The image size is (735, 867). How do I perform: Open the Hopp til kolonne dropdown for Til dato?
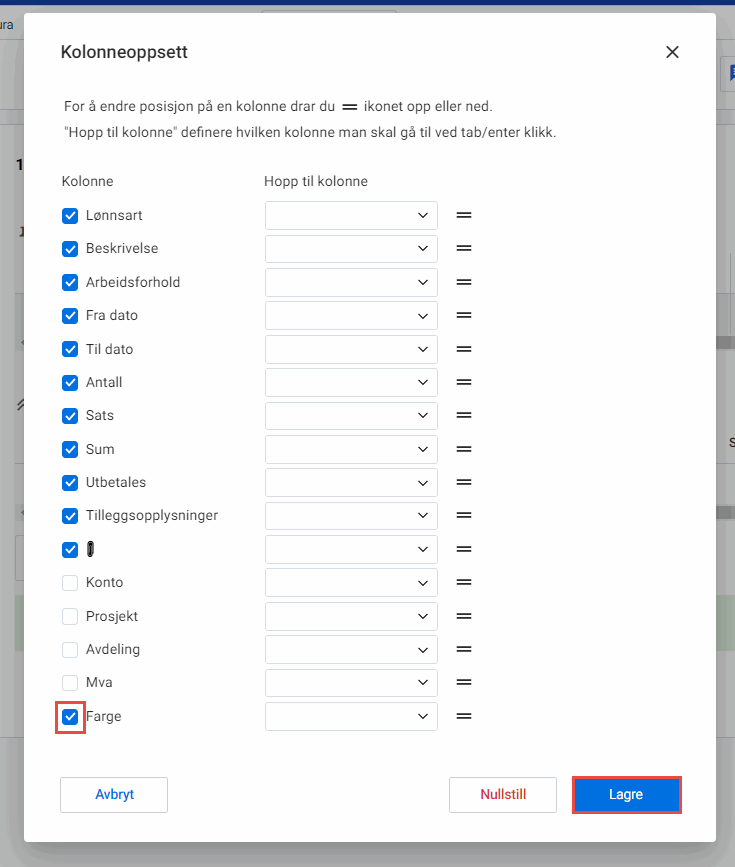[x=351, y=349]
